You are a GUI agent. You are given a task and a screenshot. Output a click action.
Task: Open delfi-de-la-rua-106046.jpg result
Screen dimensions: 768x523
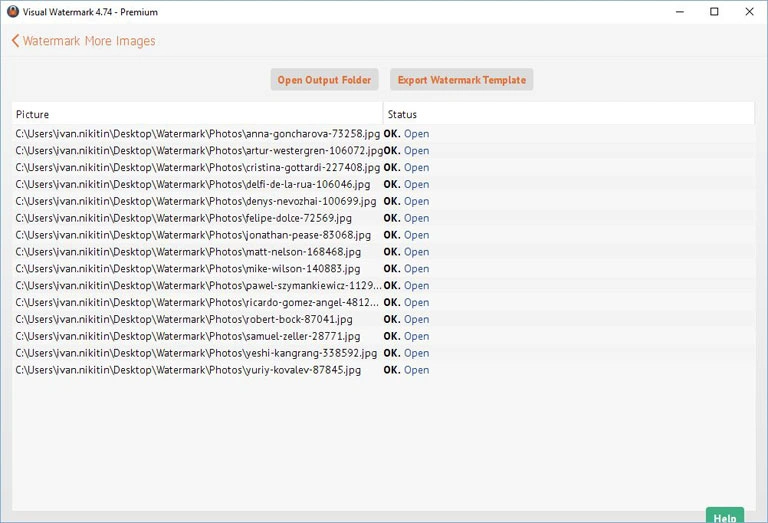coord(417,185)
